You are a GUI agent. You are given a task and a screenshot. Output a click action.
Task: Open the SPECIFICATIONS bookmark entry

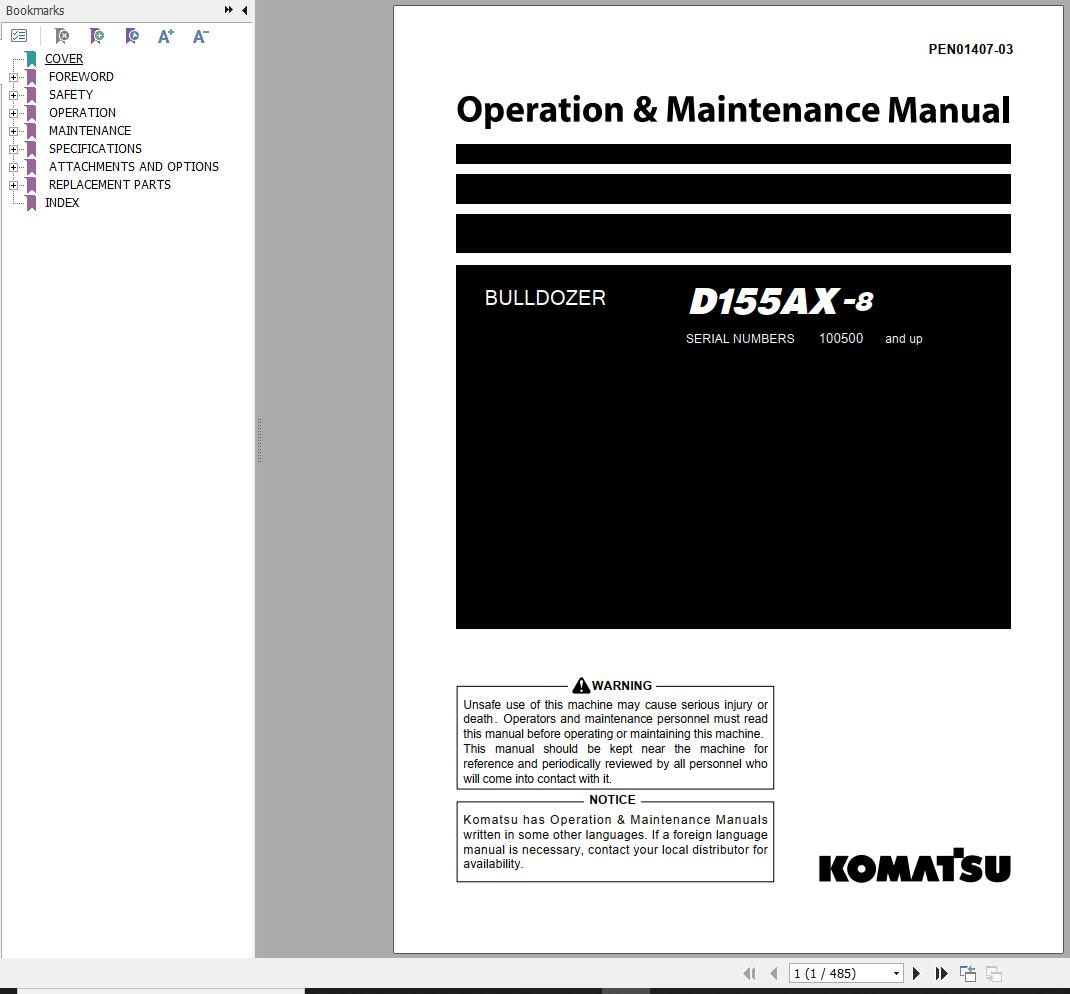[x=94, y=148]
